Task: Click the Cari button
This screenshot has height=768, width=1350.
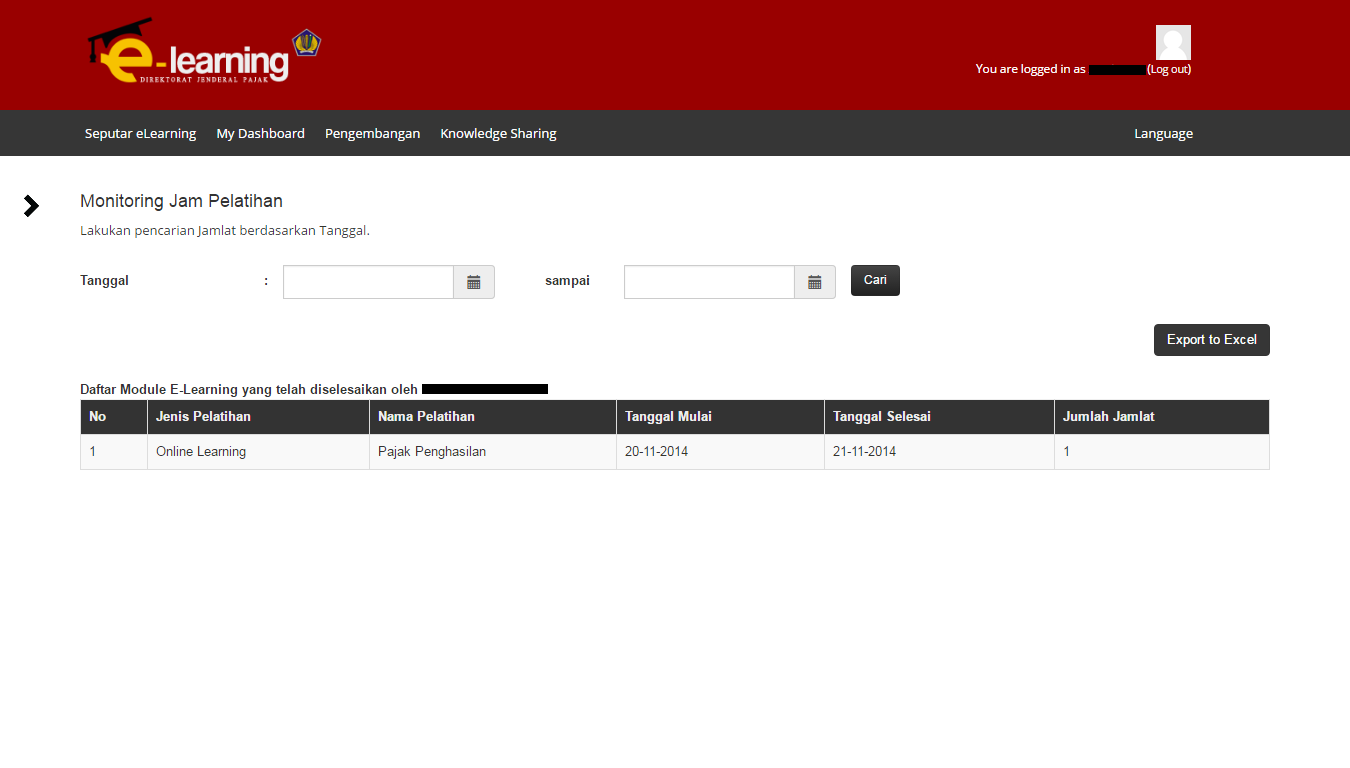Action: (874, 280)
